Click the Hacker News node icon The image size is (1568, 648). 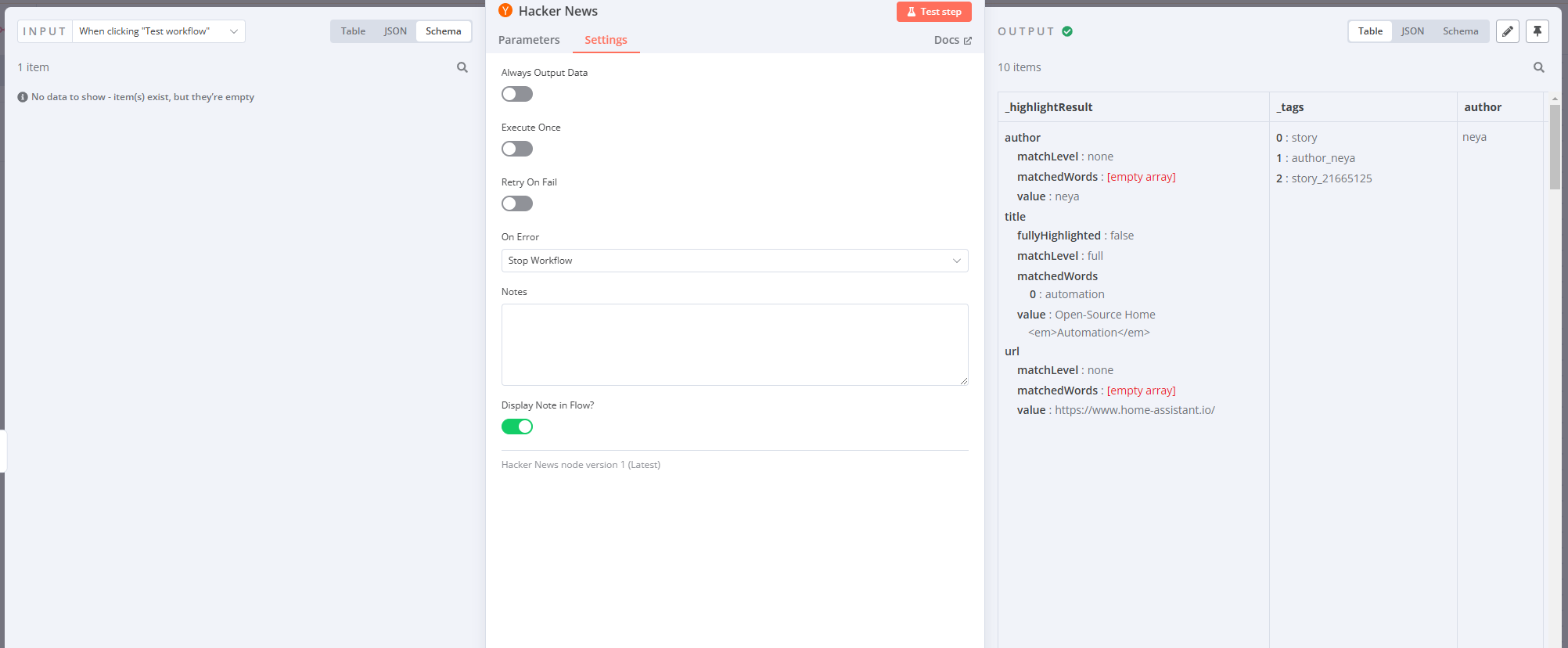(x=505, y=11)
